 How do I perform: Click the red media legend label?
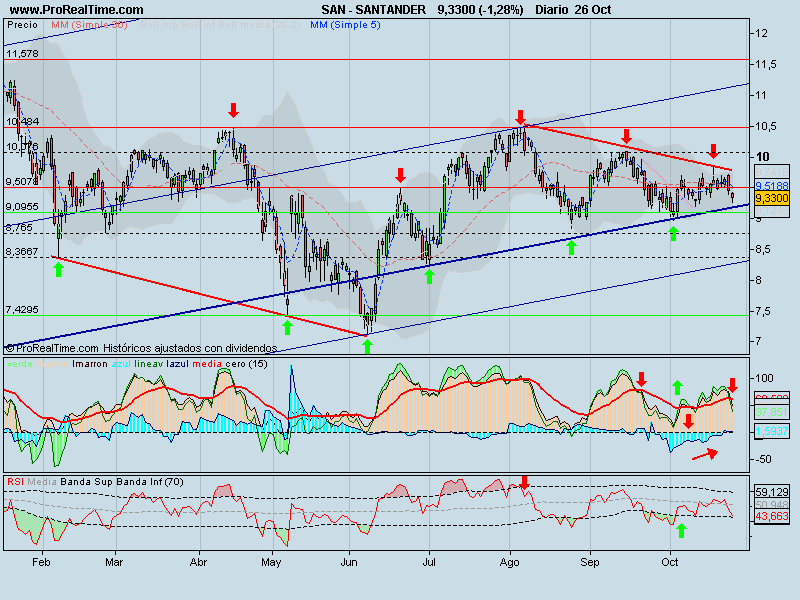(207, 364)
